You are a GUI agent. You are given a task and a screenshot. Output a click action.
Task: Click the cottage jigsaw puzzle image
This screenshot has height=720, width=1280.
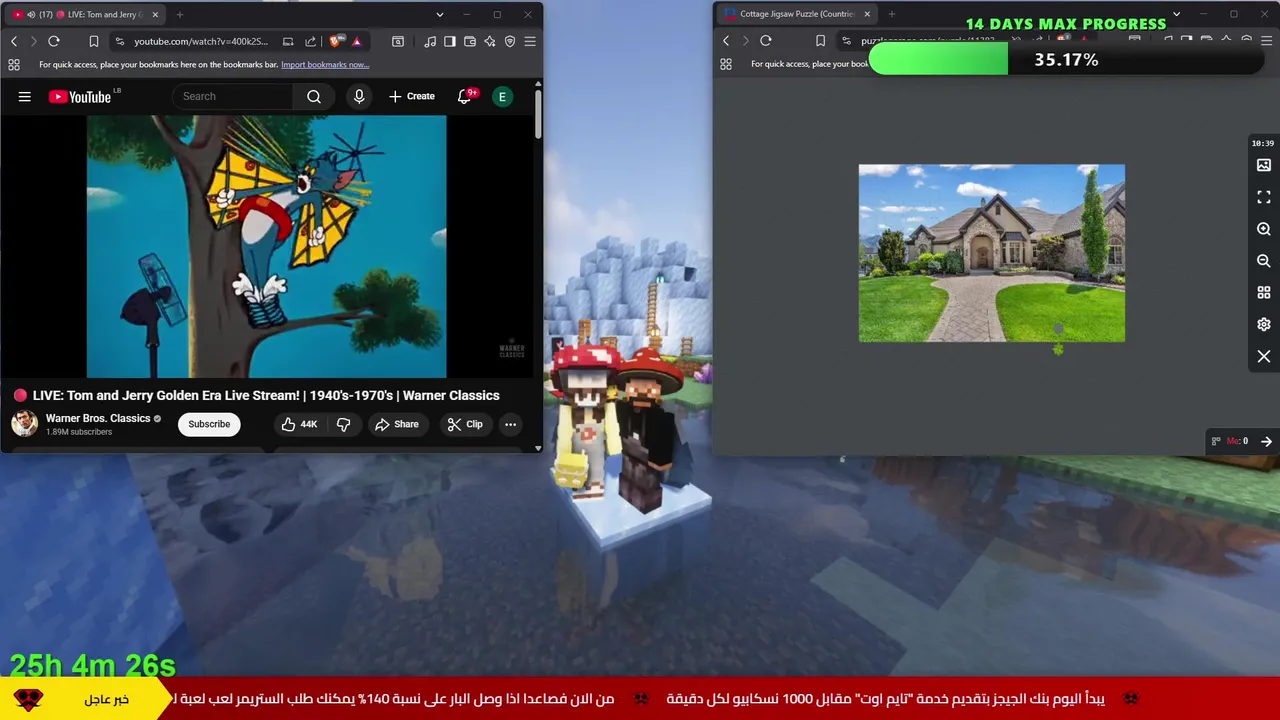click(991, 253)
